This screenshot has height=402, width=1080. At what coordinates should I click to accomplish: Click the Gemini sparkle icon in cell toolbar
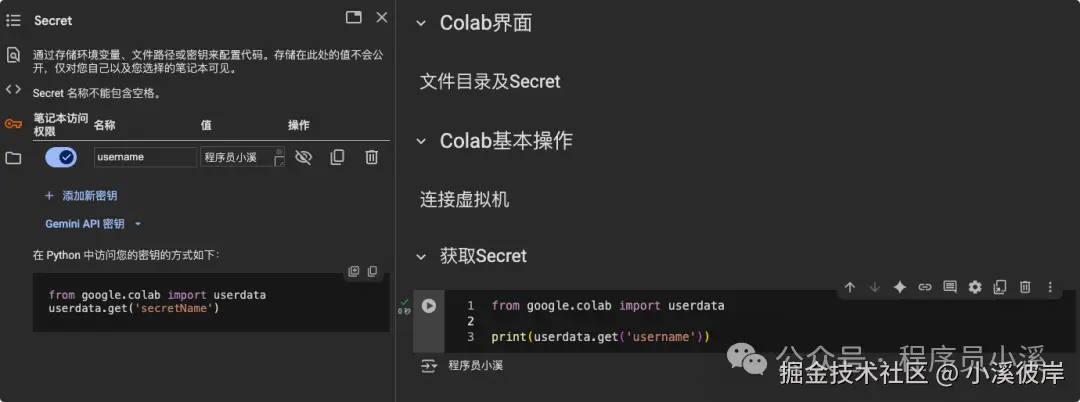tap(900, 287)
